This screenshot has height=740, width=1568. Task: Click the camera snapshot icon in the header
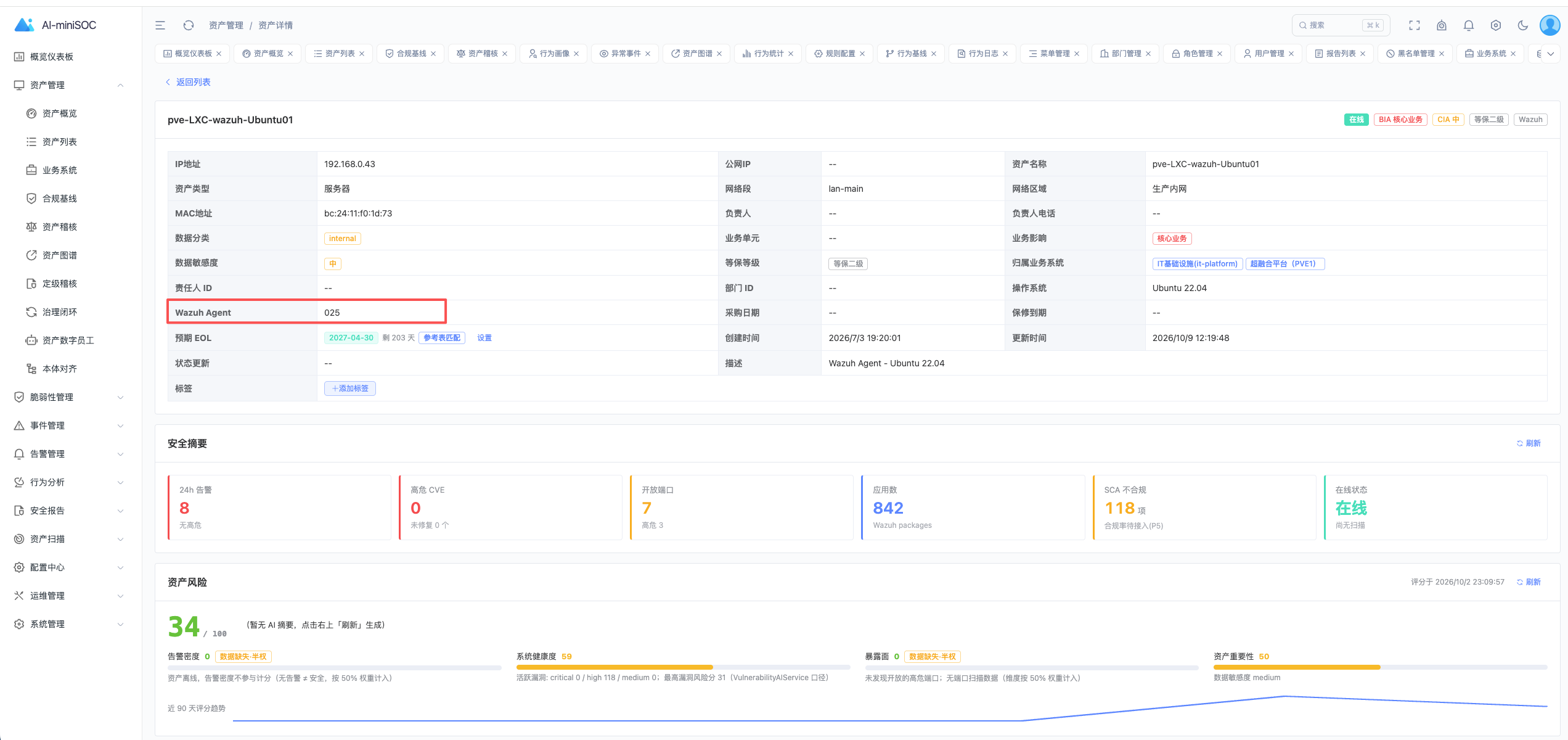[1442, 25]
